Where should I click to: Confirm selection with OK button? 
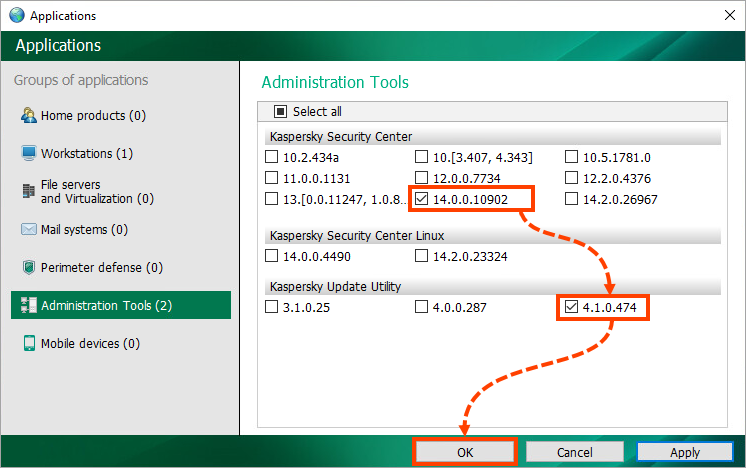click(465, 452)
